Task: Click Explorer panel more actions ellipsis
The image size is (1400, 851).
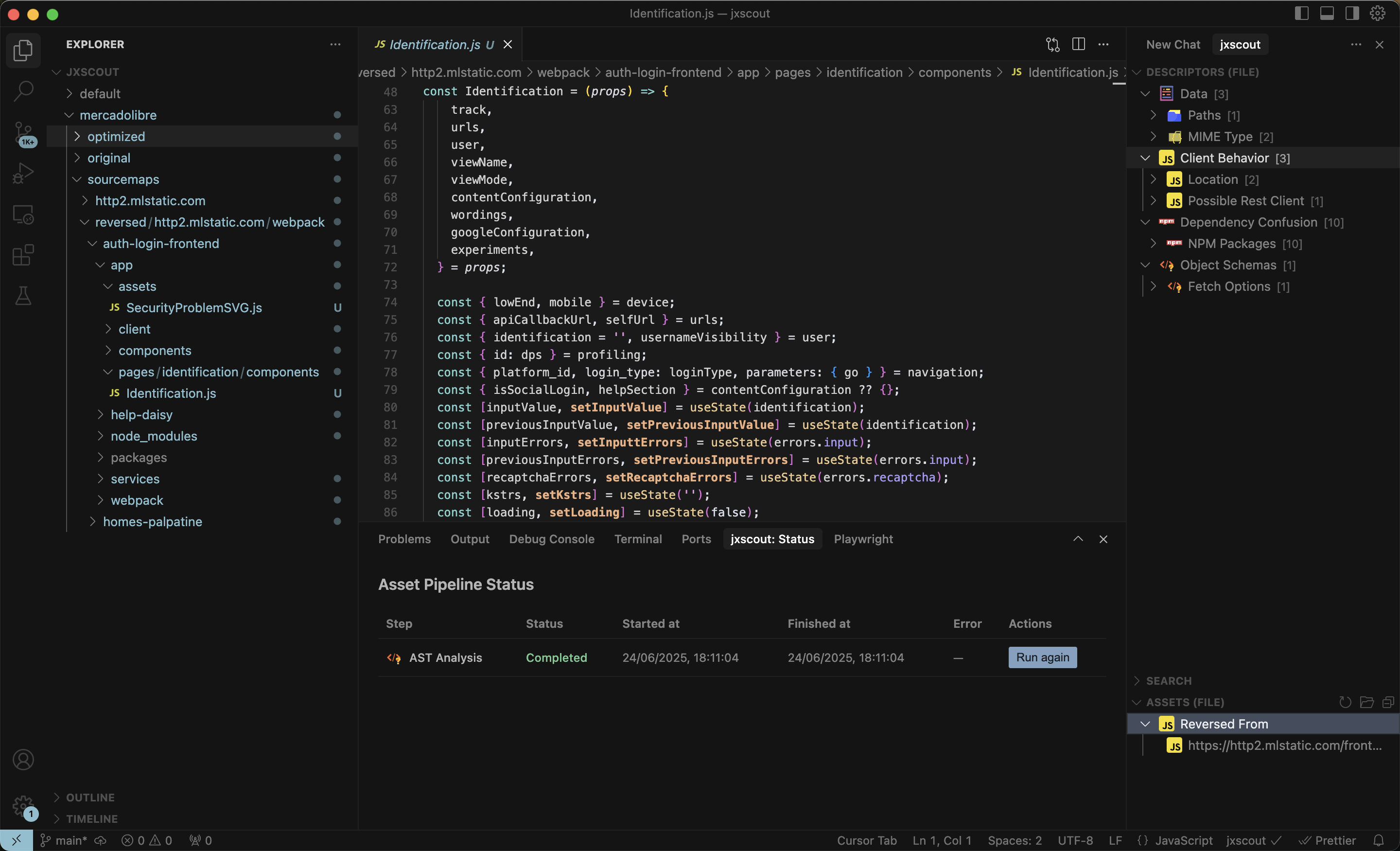Action: [x=335, y=44]
